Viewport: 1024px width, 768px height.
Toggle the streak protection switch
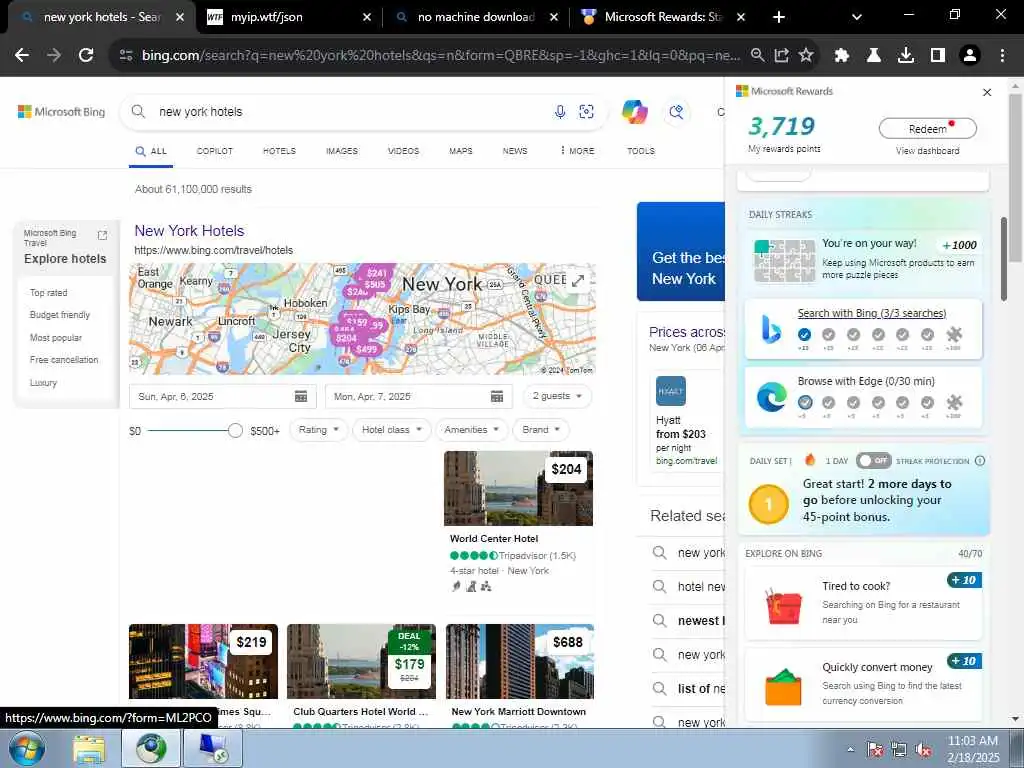873,460
